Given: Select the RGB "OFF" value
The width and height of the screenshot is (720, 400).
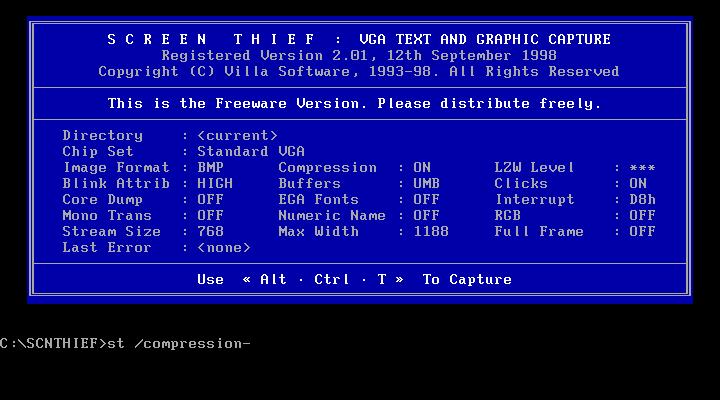Looking at the screenshot, I should [642, 216].
